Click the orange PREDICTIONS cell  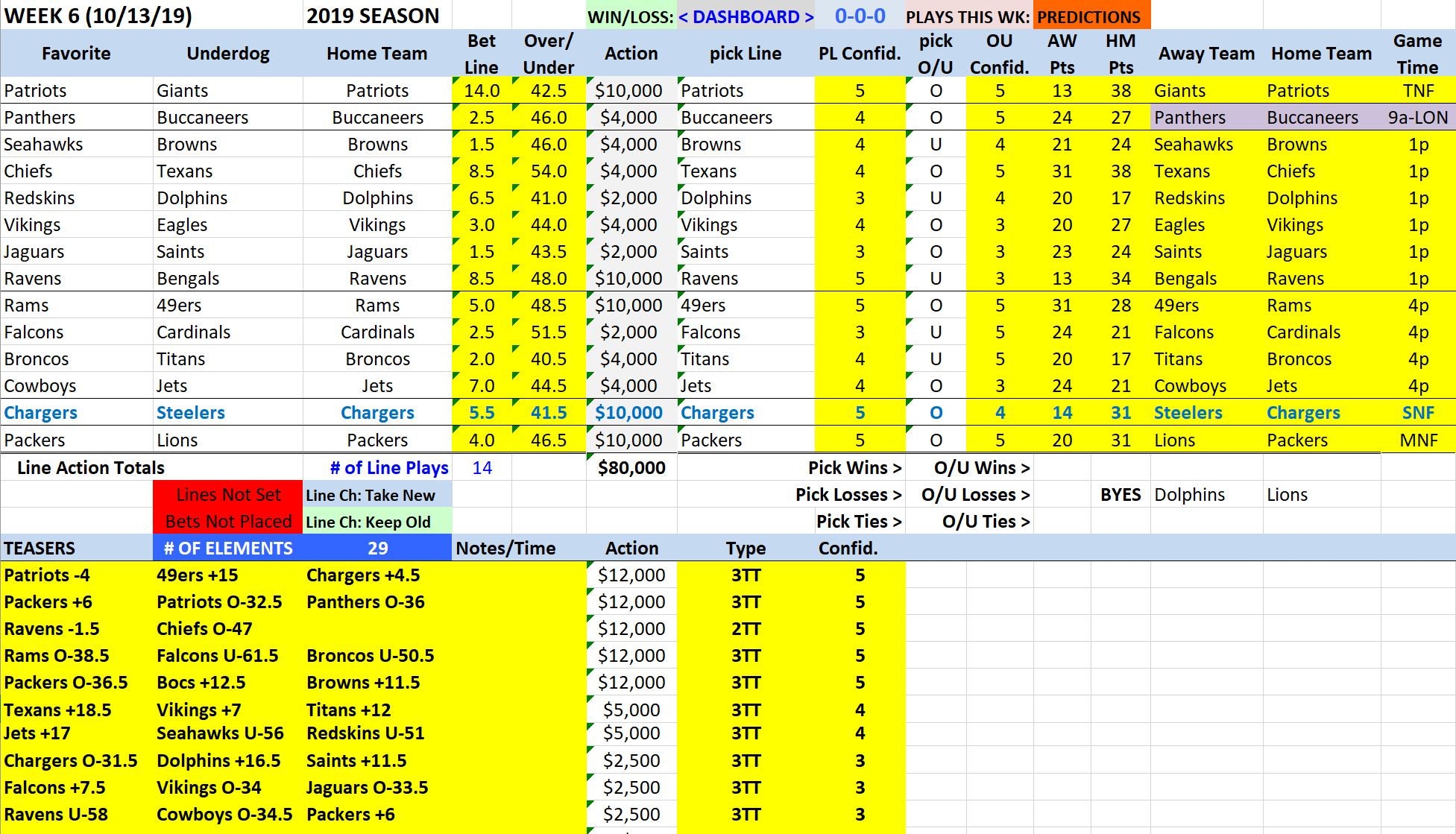pyautogui.click(x=1091, y=16)
